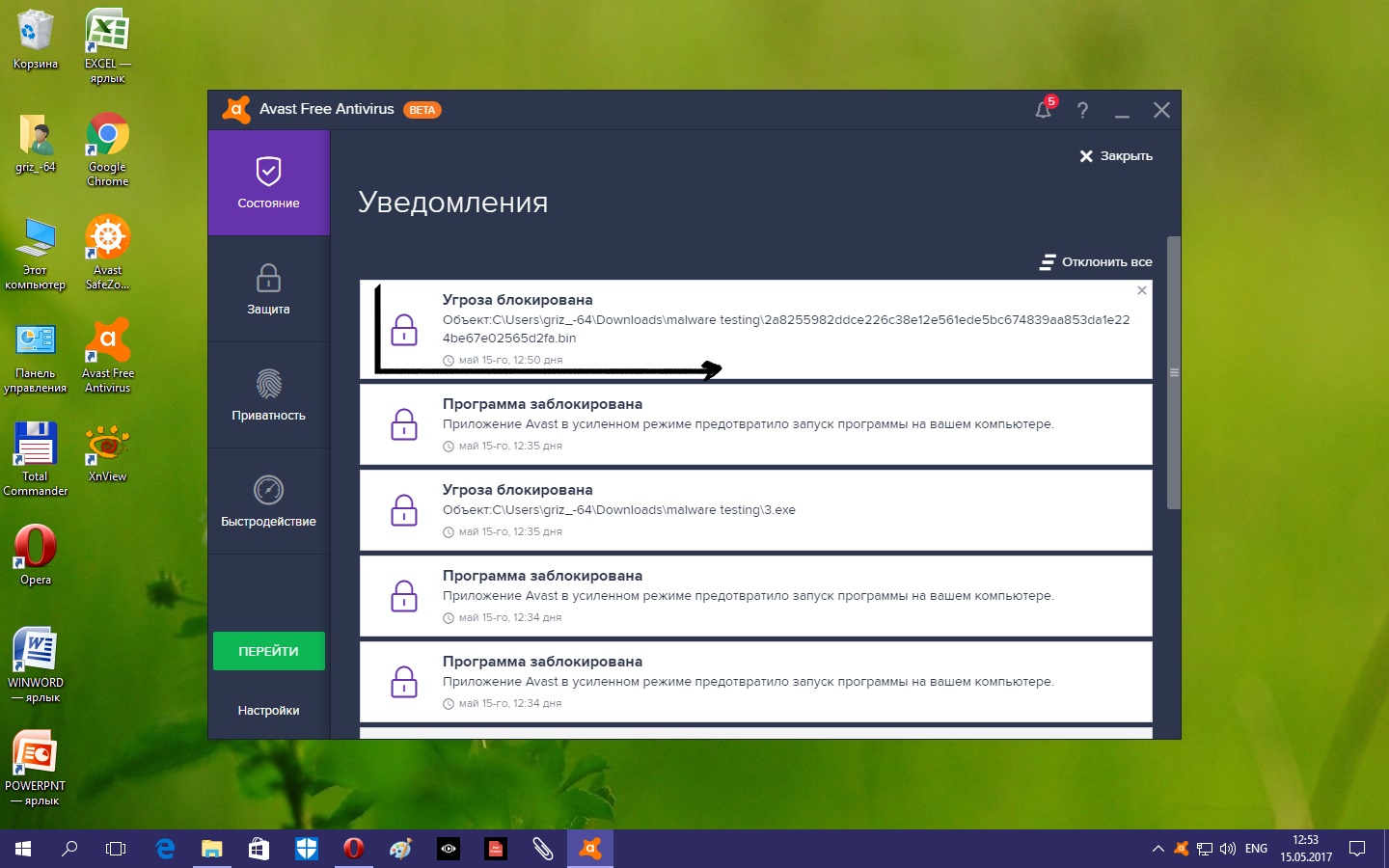Screen dimensions: 1389x868
Task: Open Avast Free Antivirus desktop shortcut
Action: tap(107, 356)
